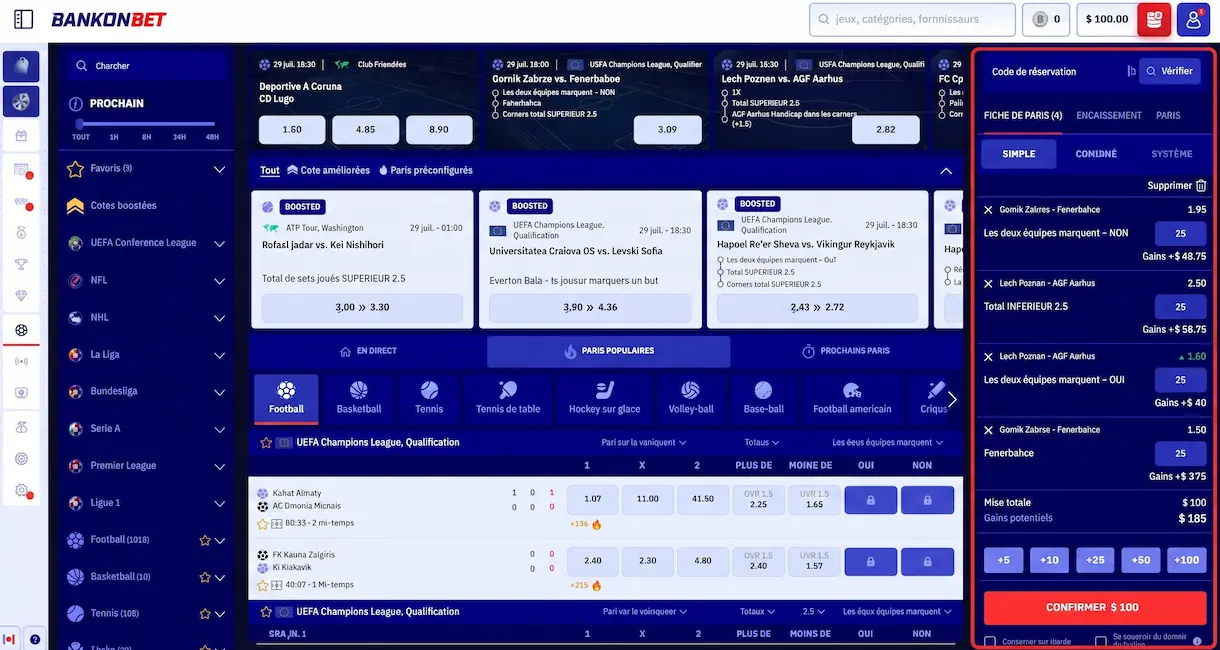The height and width of the screenshot is (650, 1220).
Task: Tick the Se souvenir checkbox under Confirmer
Action: pos(1101,641)
